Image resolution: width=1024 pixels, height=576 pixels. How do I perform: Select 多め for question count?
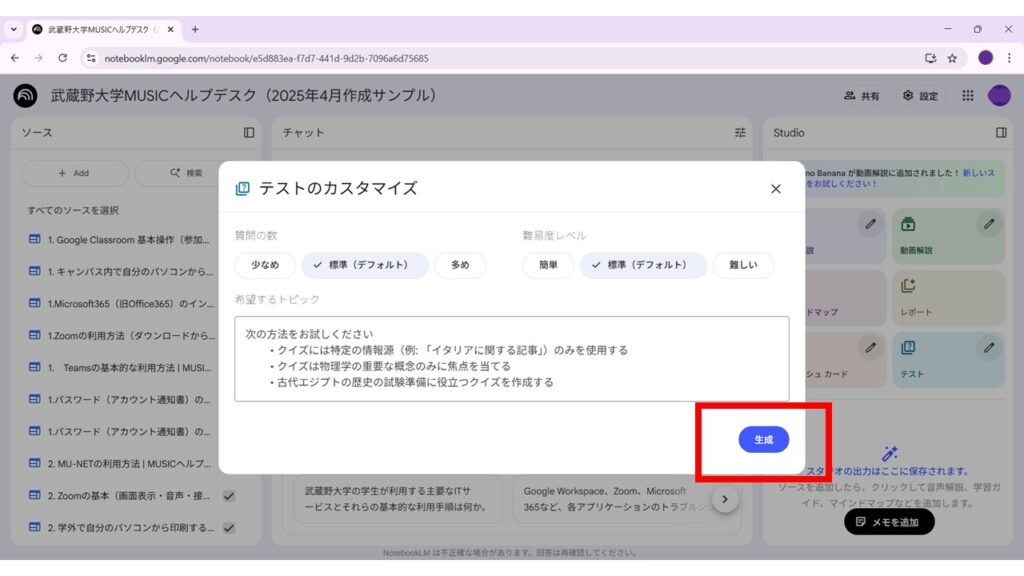pos(460,265)
